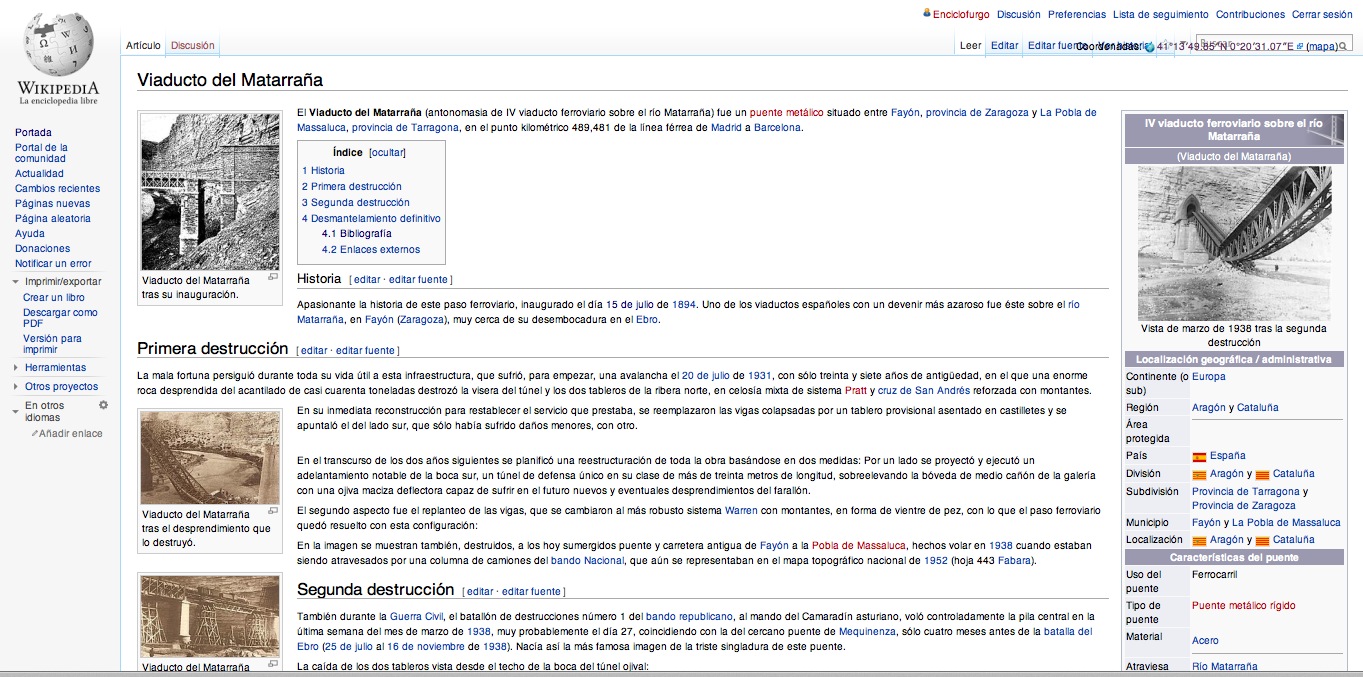Screen dimensions: 1363x677
Task: Jump to 4.1 Bibliografía in Índice
Action: pyautogui.click(x=357, y=233)
